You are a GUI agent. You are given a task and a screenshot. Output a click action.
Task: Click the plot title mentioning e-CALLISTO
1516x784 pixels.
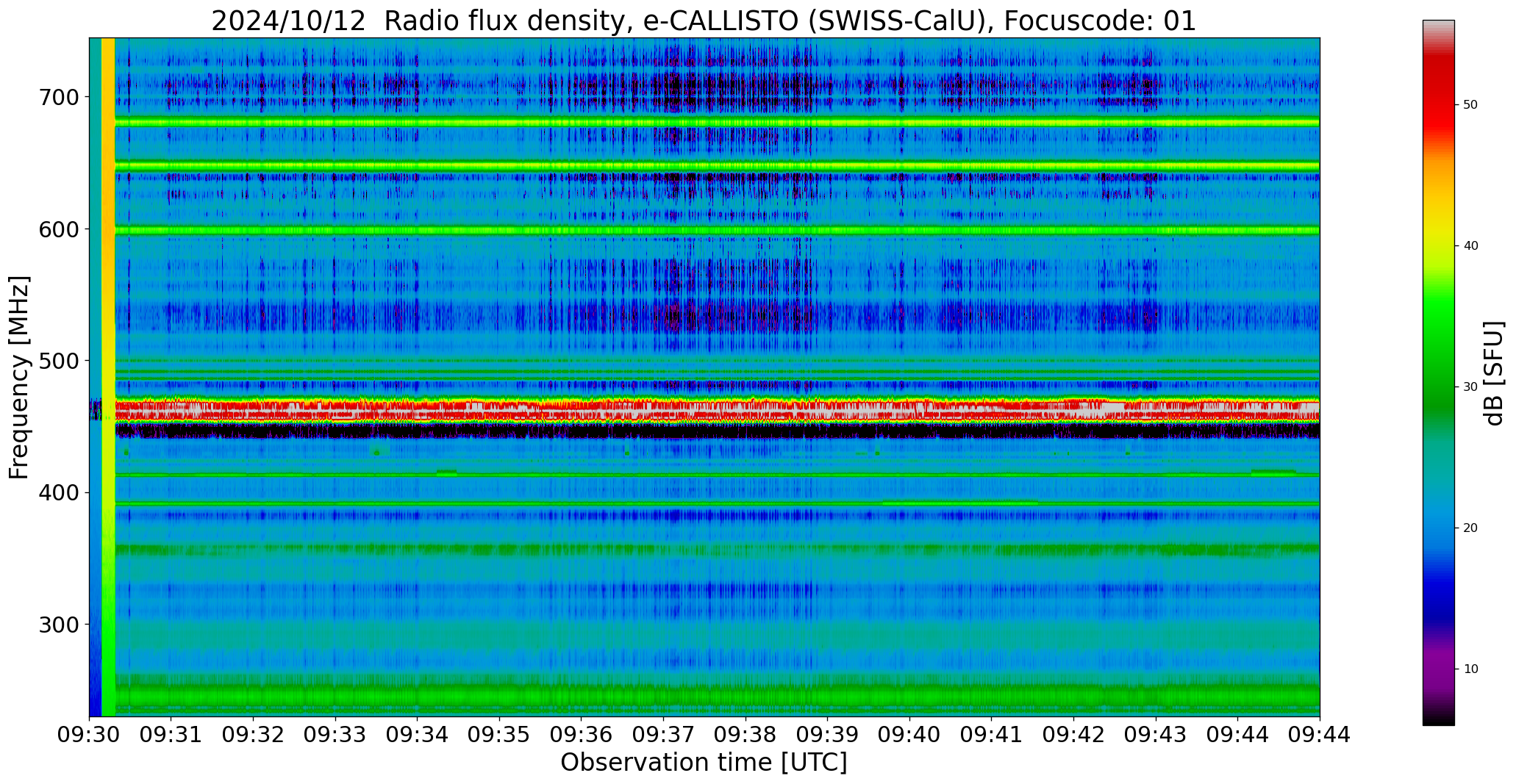pyautogui.click(x=704, y=21)
